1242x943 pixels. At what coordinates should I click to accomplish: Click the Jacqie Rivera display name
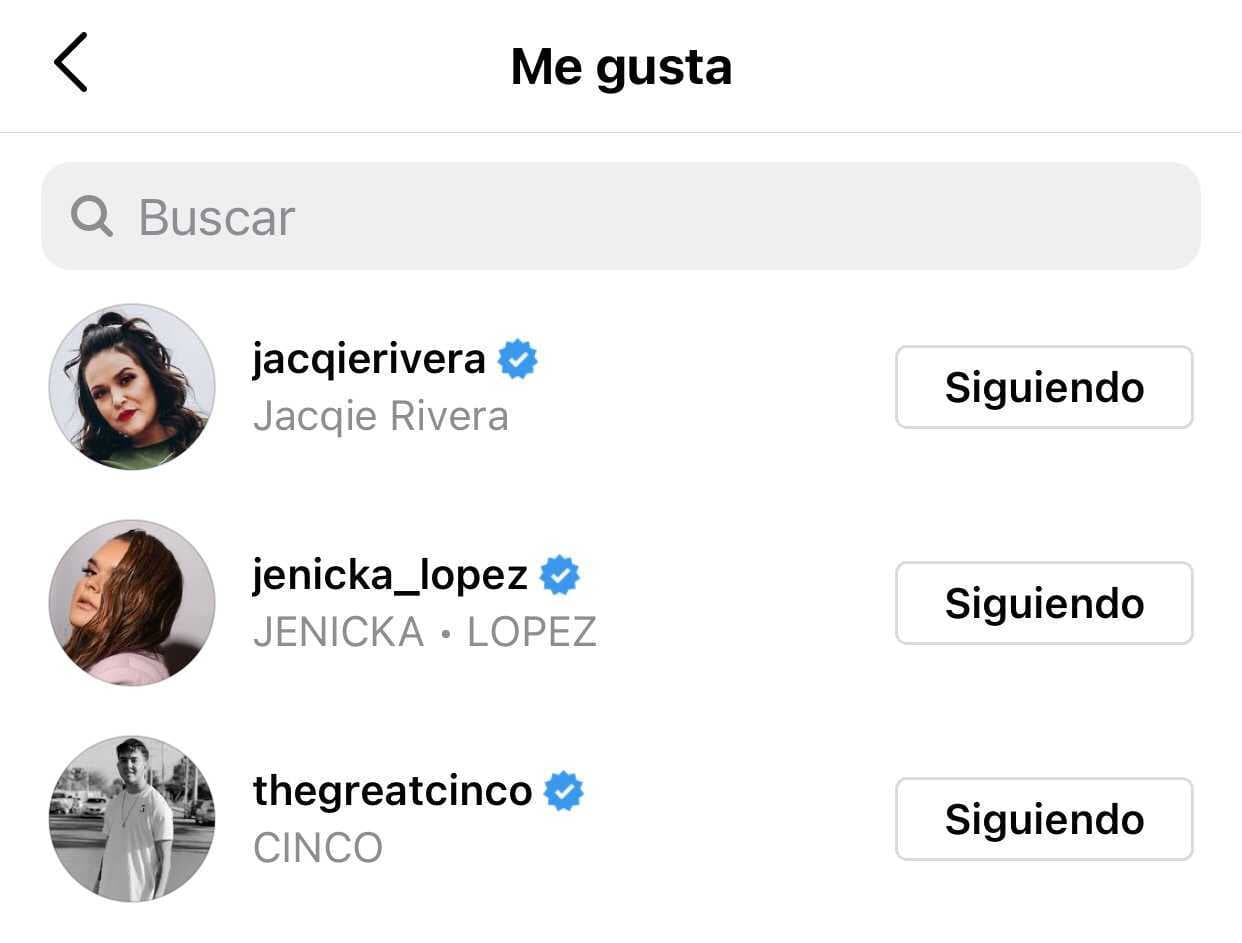tap(381, 417)
